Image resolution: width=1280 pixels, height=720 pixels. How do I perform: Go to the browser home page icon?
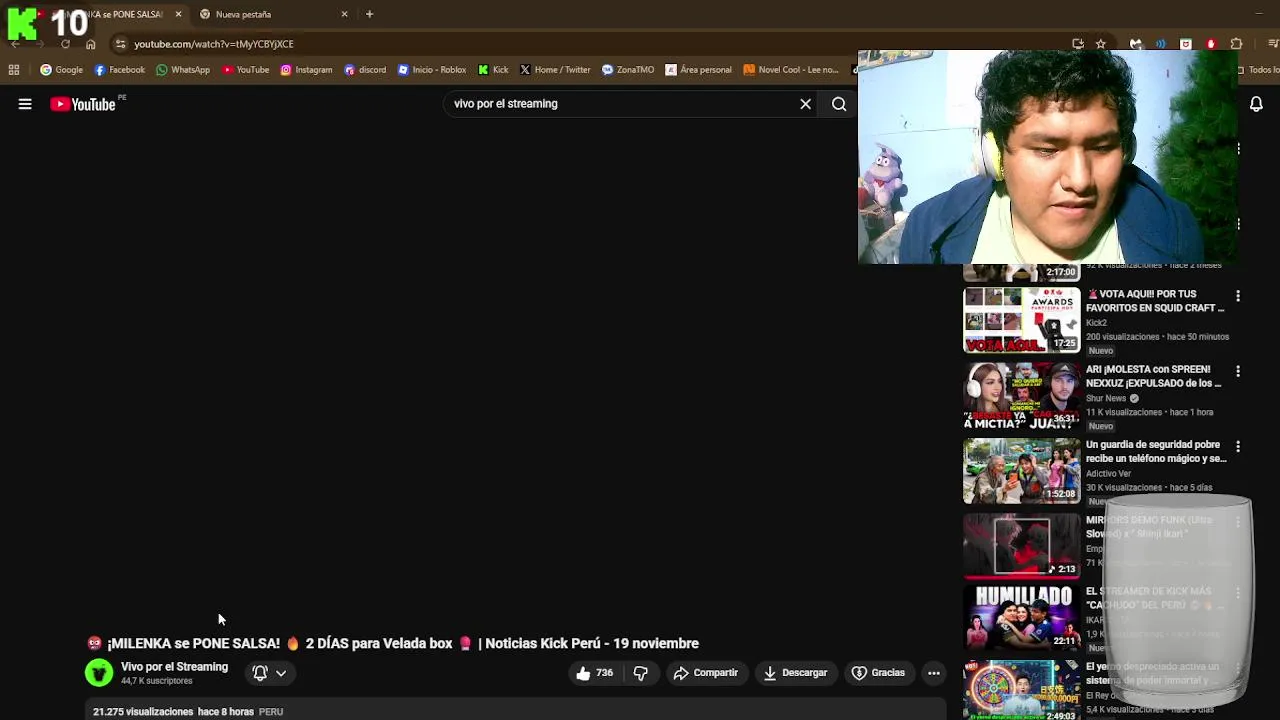tap(91, 44)
